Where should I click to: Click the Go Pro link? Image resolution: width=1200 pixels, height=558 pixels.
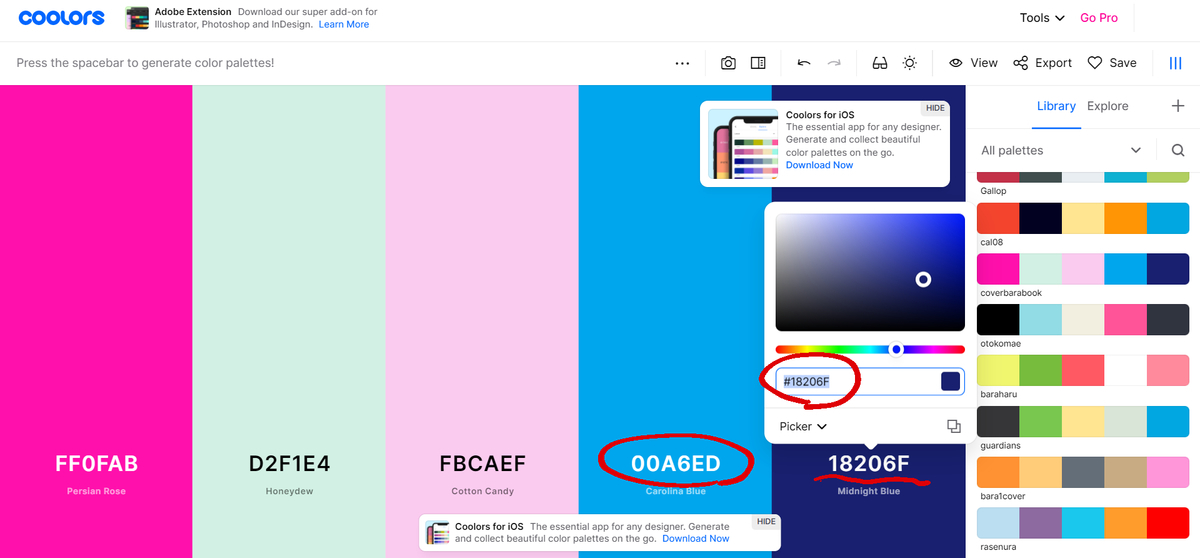coord(1099,18)
